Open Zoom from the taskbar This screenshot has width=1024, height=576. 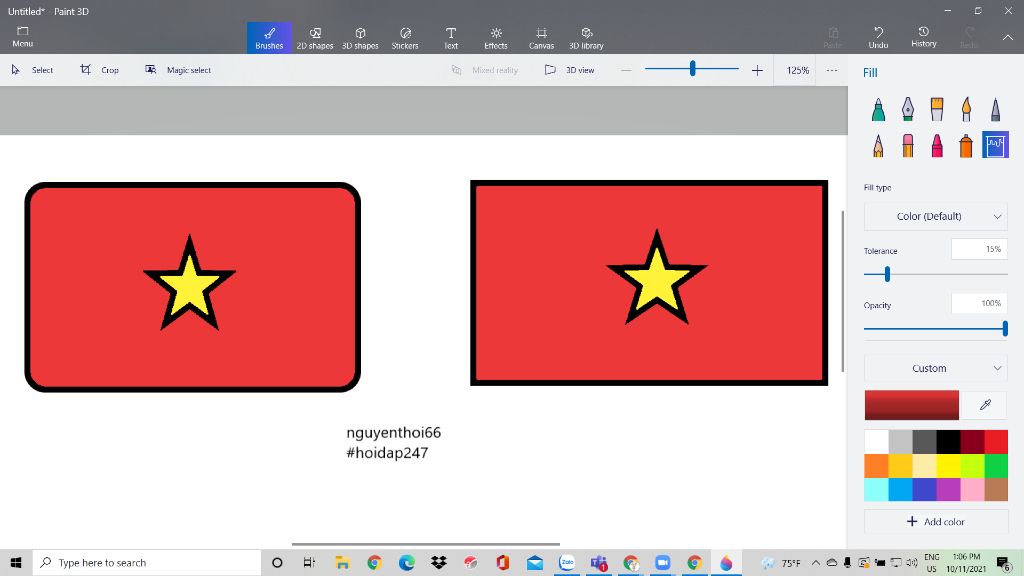[x=662, y=562]
